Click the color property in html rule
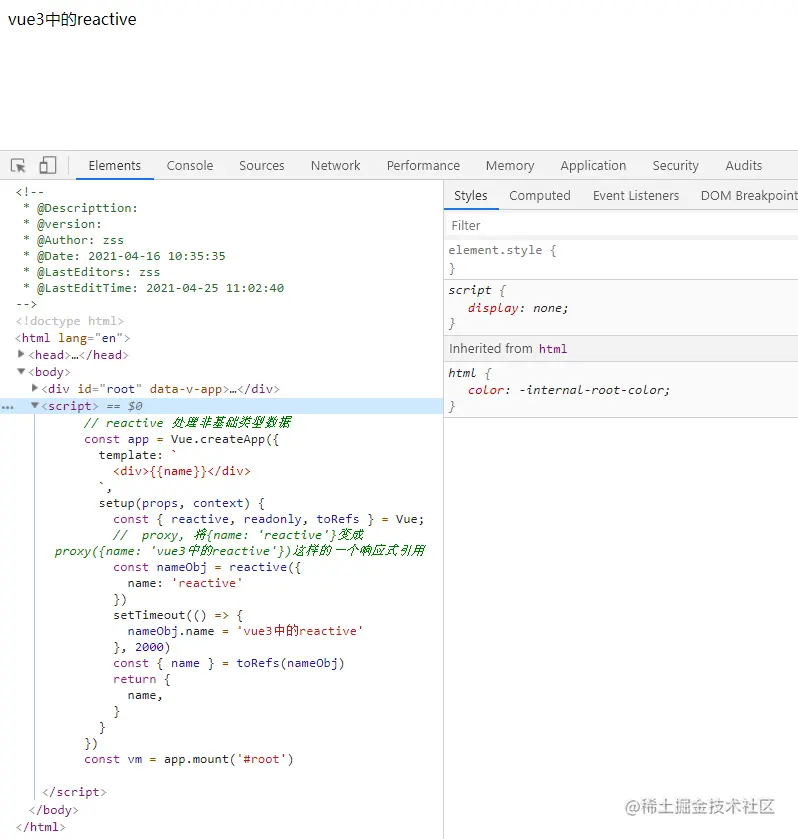Viewport: 798px width, 839px height. 487,390
